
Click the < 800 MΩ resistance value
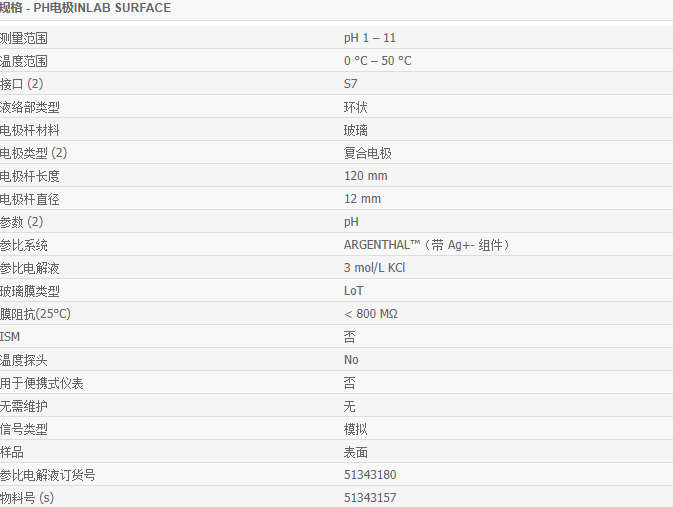(370, 314)
